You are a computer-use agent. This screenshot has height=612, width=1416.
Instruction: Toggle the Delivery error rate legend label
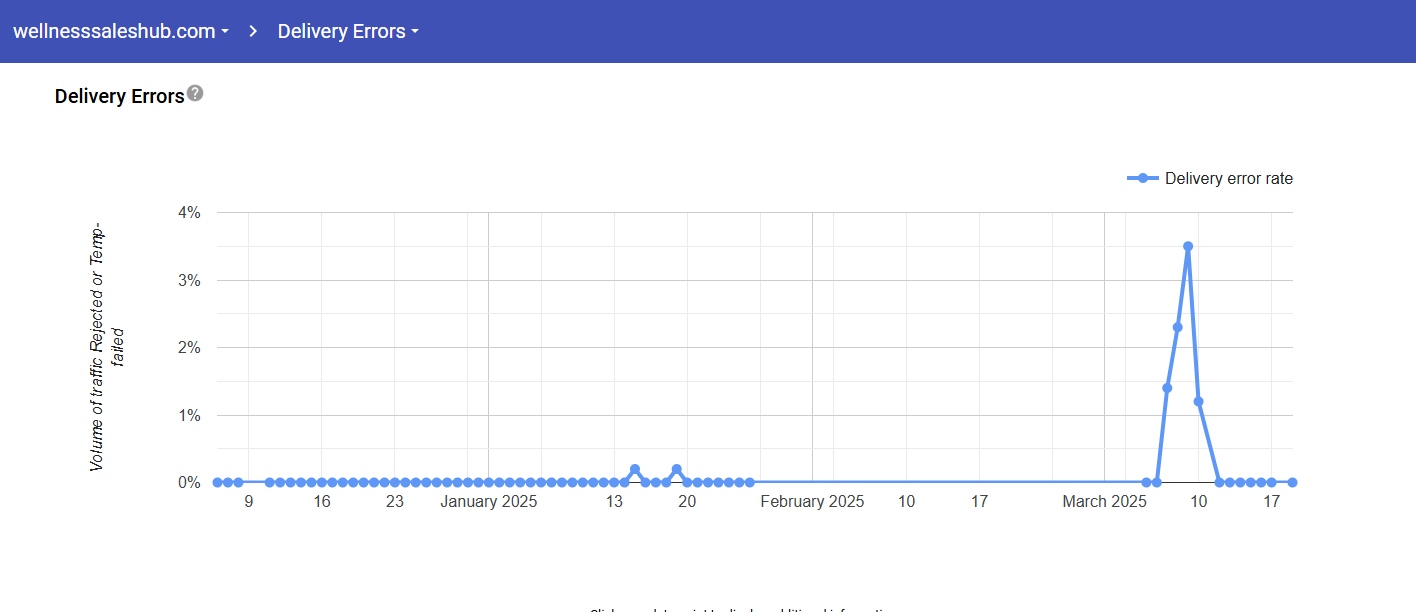click(x=1228, y=179)
